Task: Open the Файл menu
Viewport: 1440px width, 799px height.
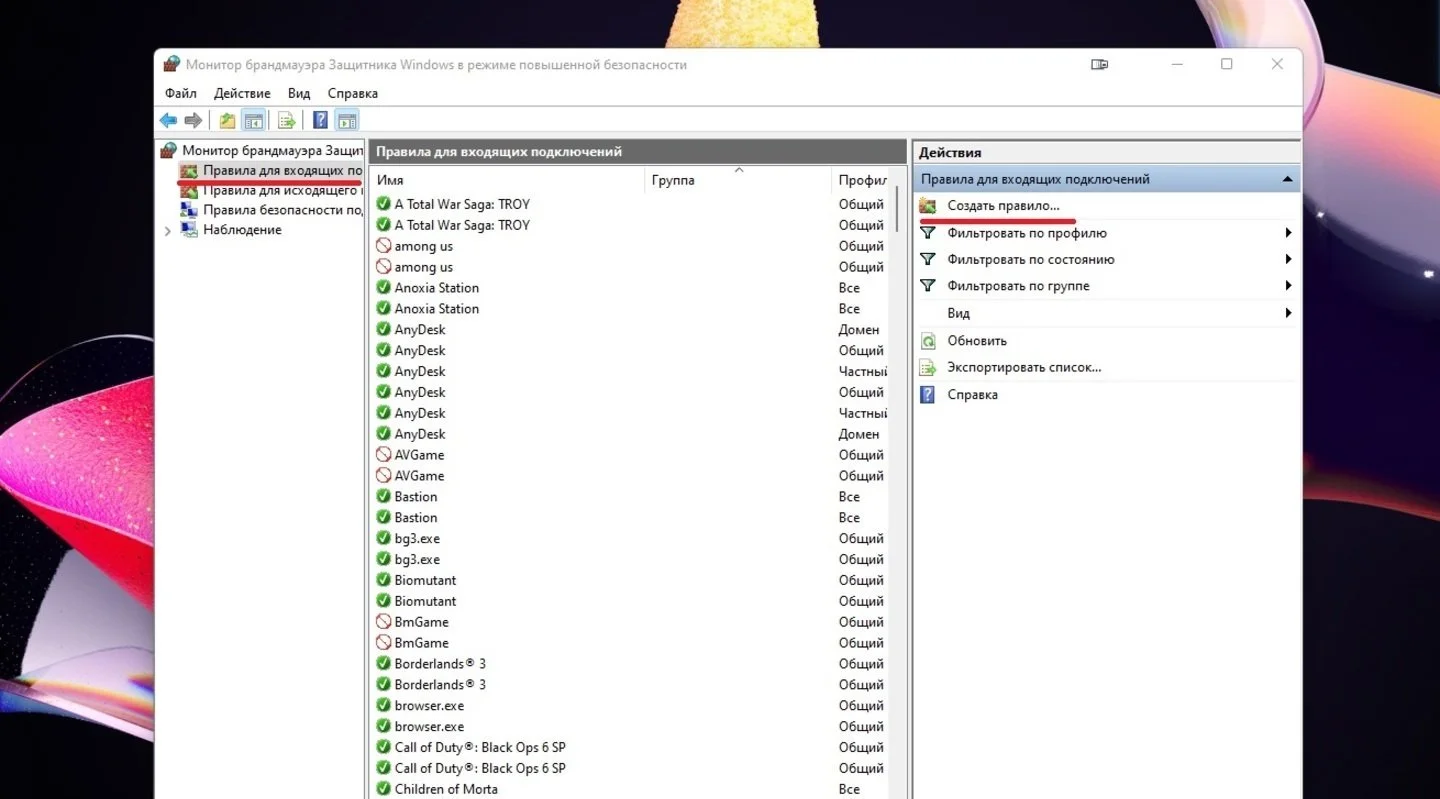Action: tap(181, 93)
